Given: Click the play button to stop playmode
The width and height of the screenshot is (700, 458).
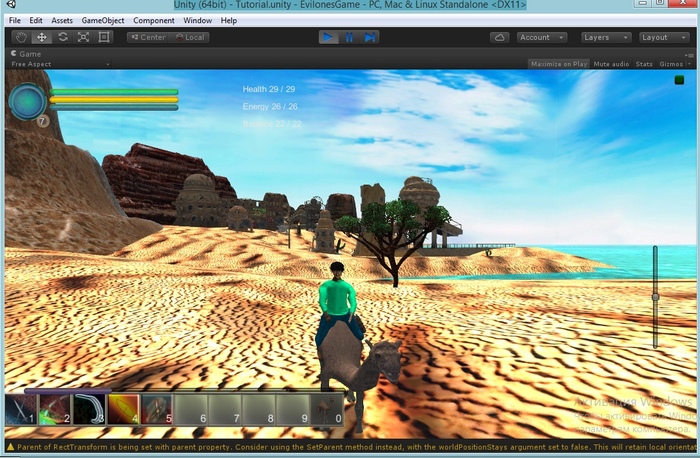Looking at the screenshot, I should 329,37.
